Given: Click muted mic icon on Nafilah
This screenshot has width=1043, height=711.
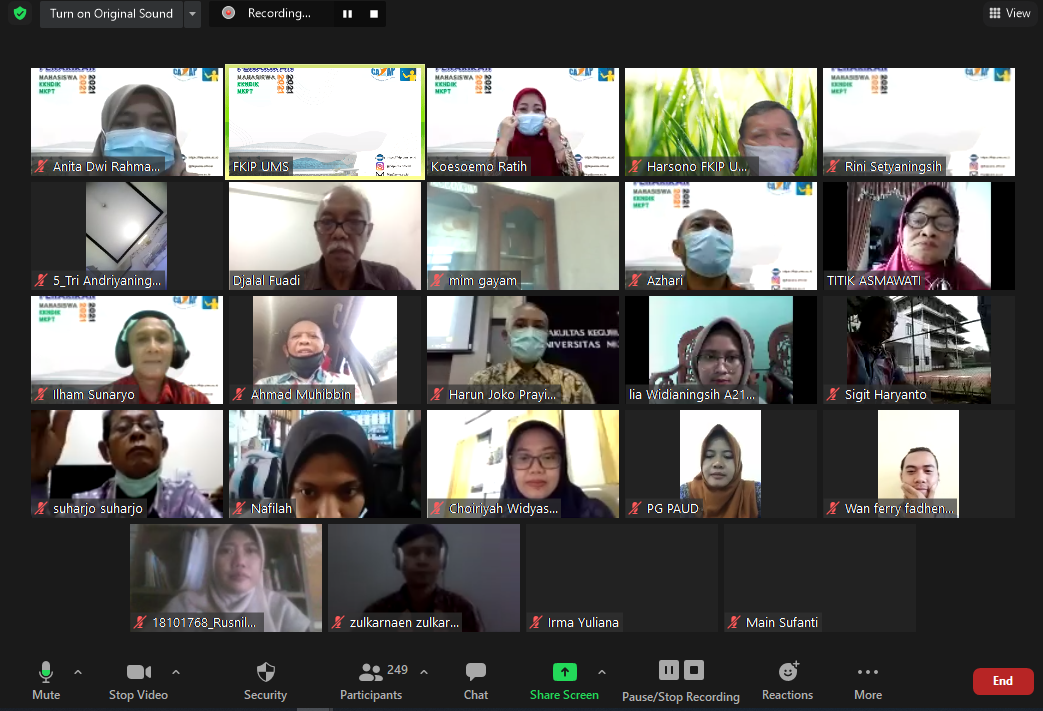Looking at the screenshot, I should pos(239,508).
